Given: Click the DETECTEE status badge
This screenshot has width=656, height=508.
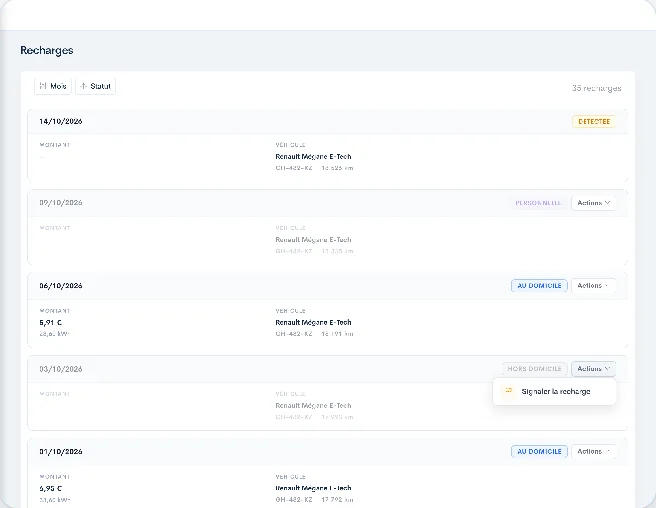Looking at the screenshot, I should click(x=594, y=122).
